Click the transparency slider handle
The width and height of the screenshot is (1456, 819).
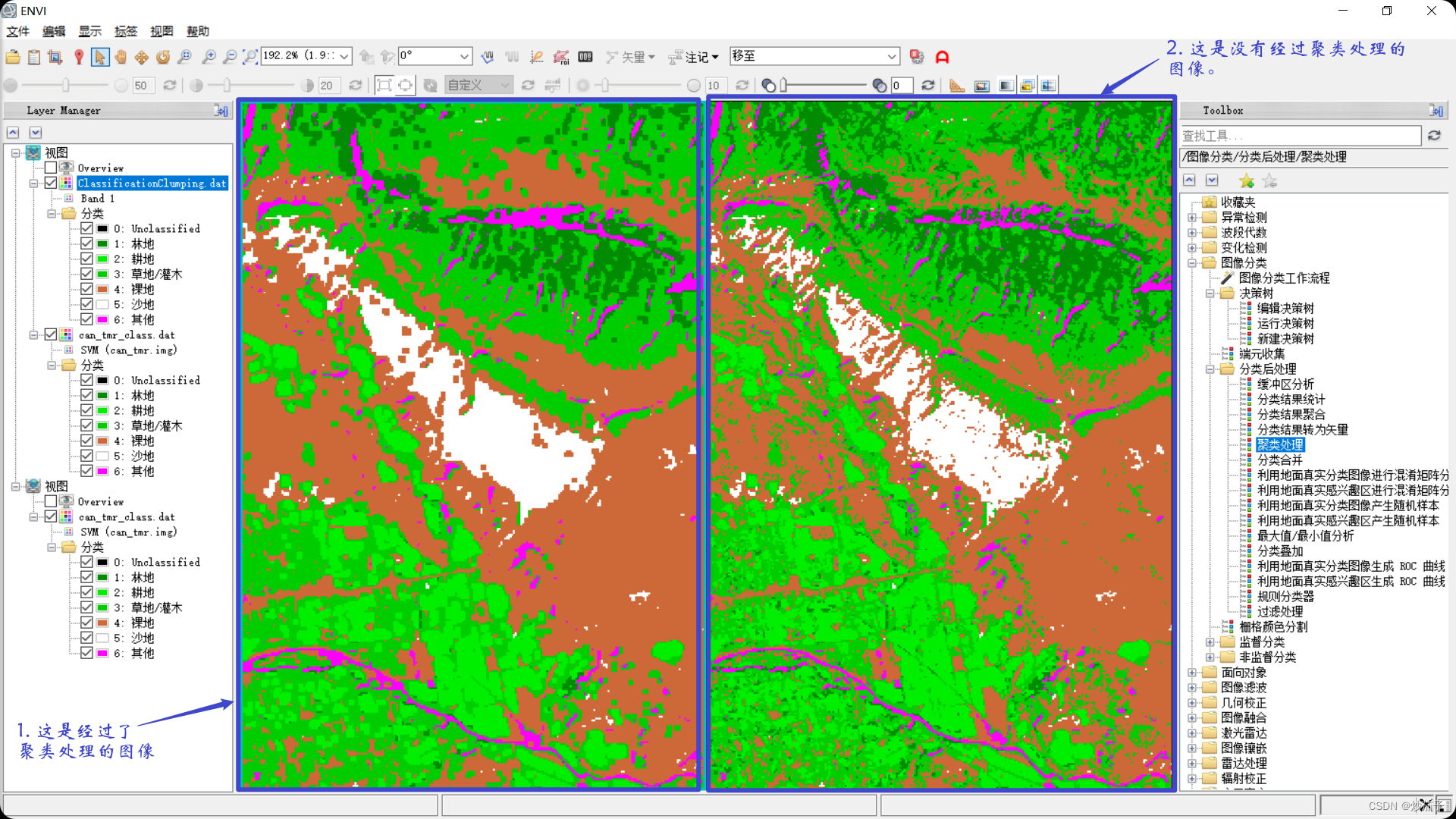pyautogui.click(x=783, y=86)
